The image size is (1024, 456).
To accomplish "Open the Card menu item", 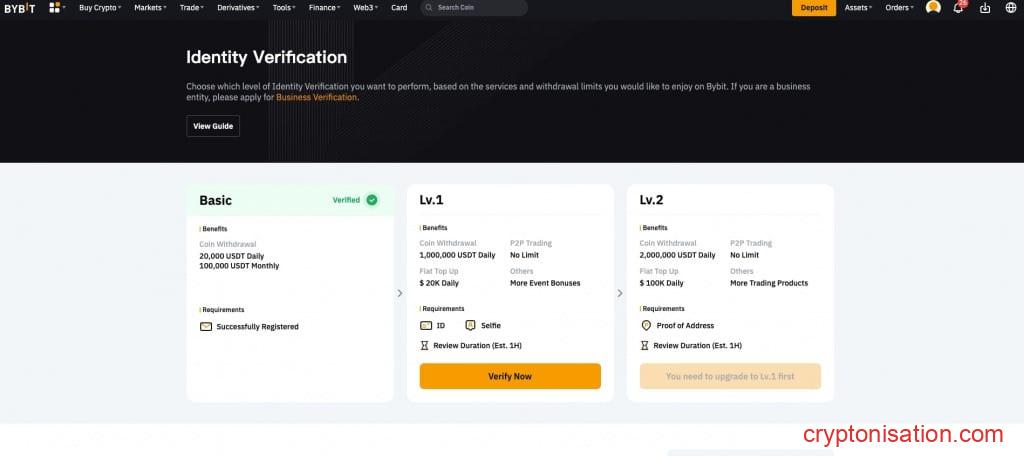I will pos(399,8).
